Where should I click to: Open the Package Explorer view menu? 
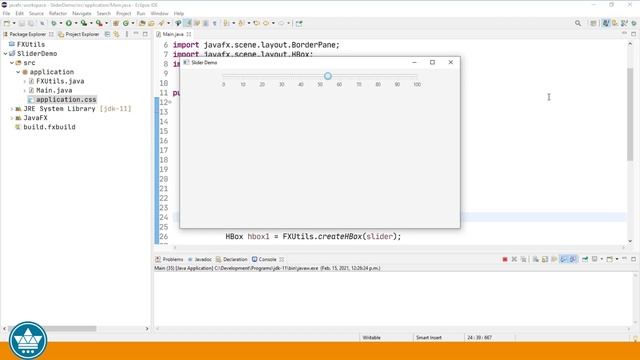(x=127, y=34)
